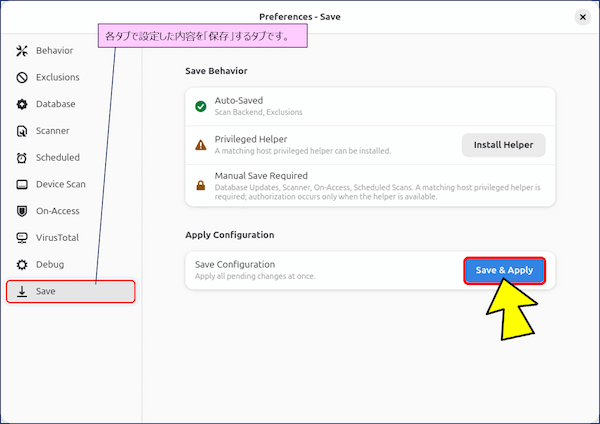
Task: Close the Preferences dialog
Action: coord(582,17)
